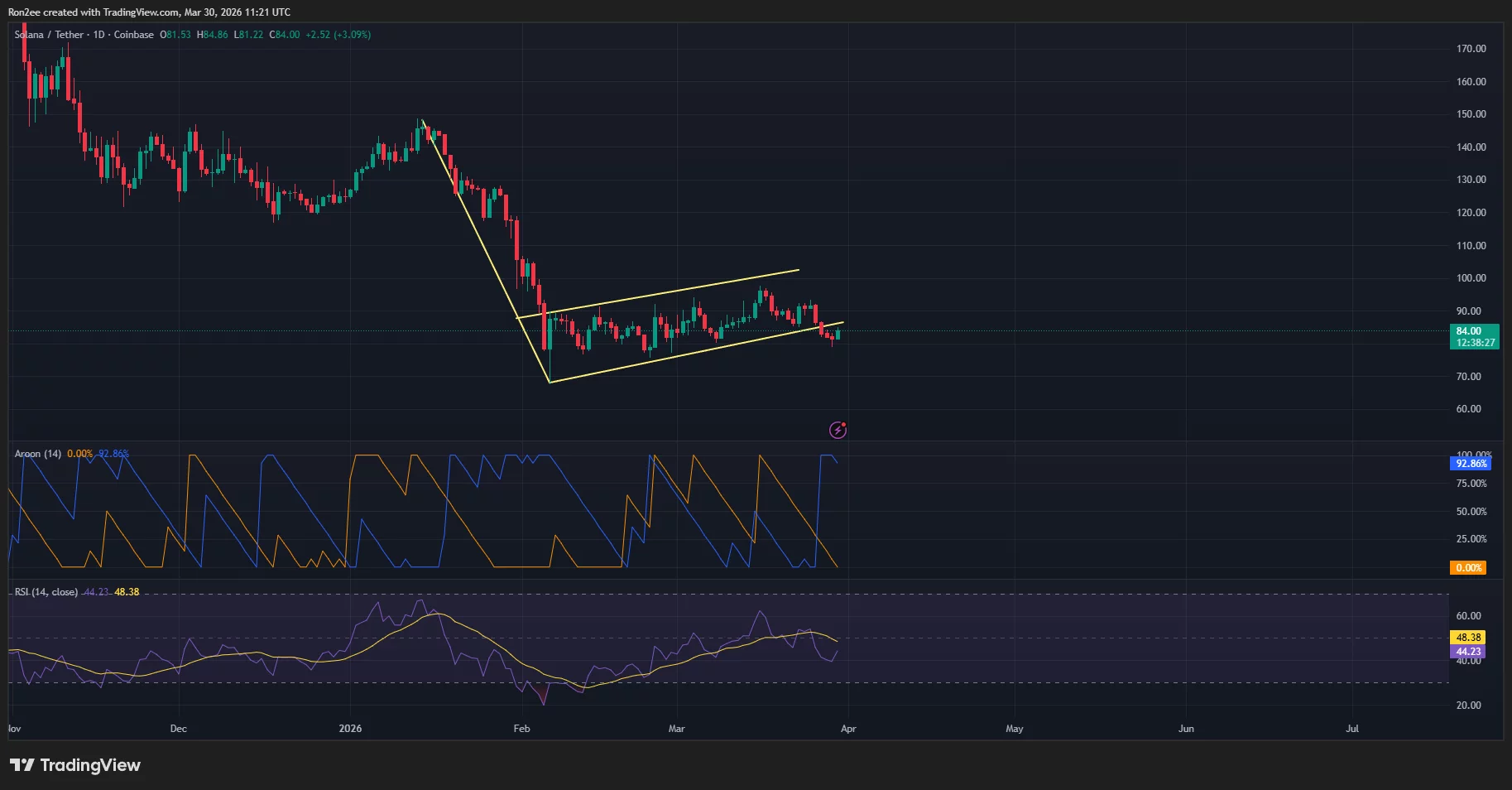
Task: Click the 'Coinbase' exchange label in the legend
Action: tap(134, 35)
